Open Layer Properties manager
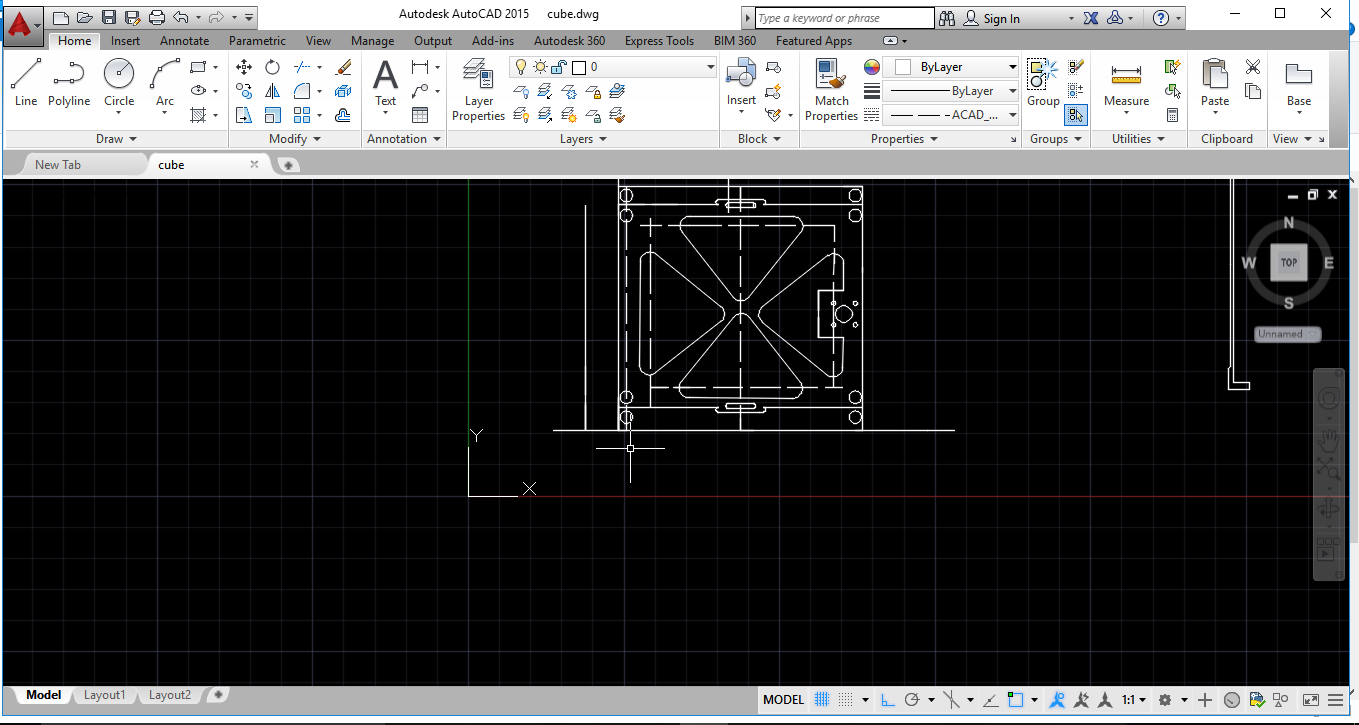Image resolution: width=1359 pixels, height=725 pixels. pyautogui.click(x=478, y=90)
